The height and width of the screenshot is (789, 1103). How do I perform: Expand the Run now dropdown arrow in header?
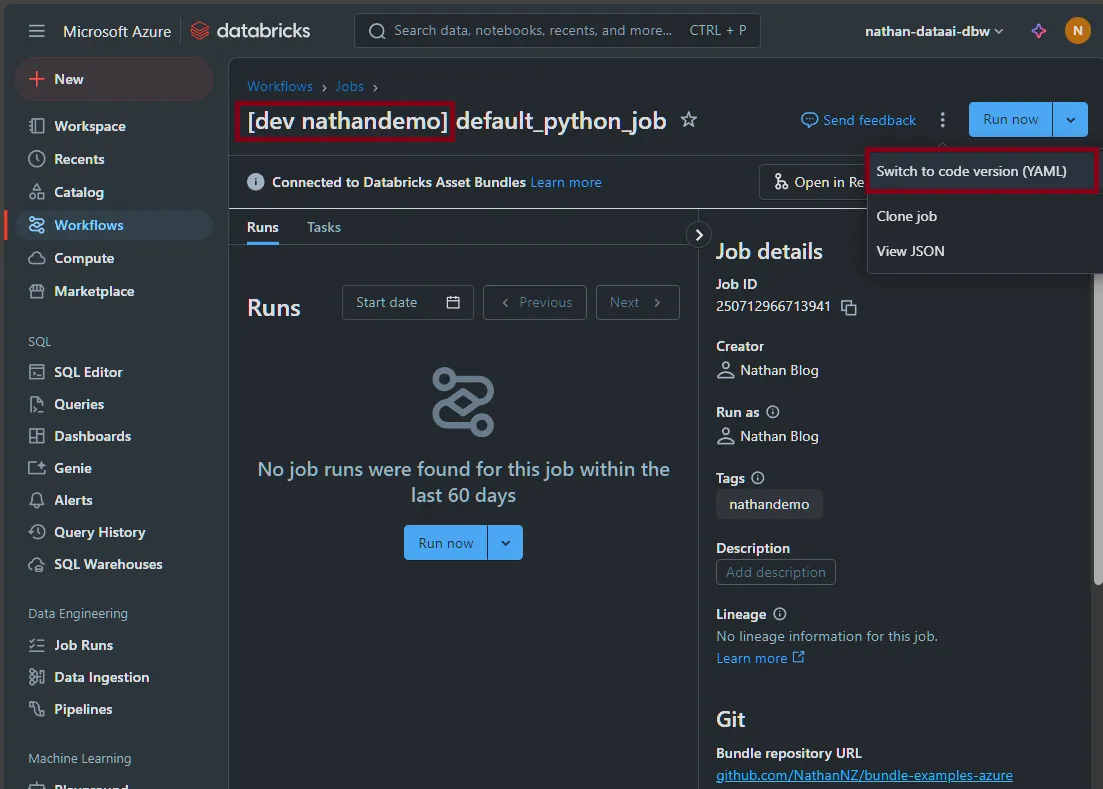click(x=1070, y=120)
